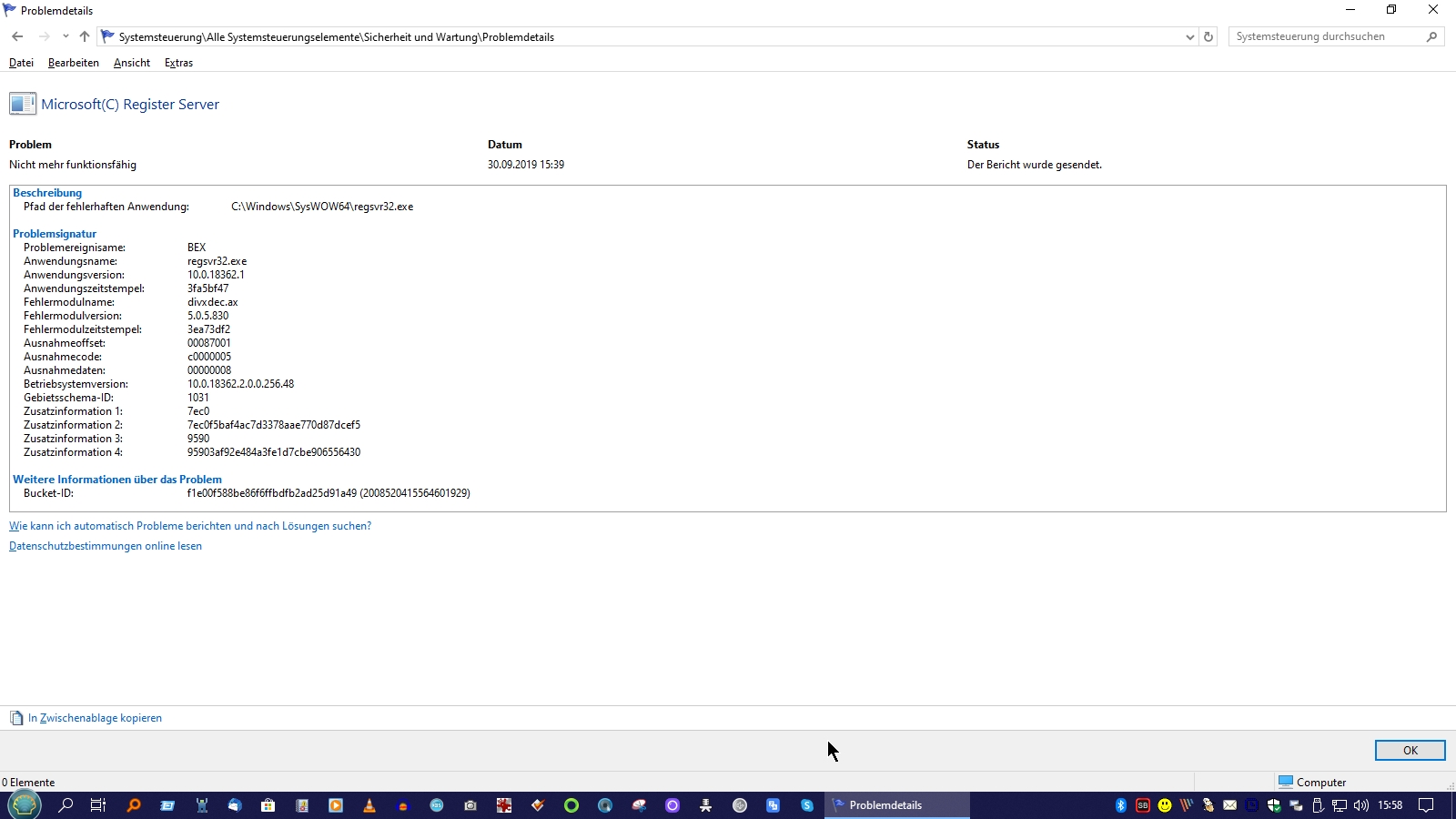This screenshot has width=1456, height=819.
Task: Open network status tray icon
Action: click(1340, 805)
